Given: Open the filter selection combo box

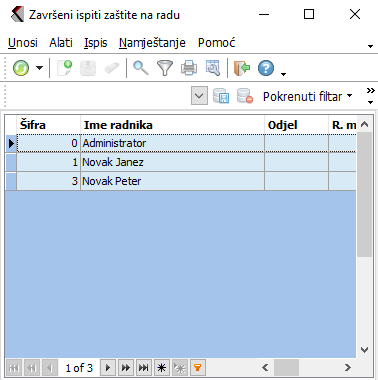Looking at the screenshot, I should (199, 96).
